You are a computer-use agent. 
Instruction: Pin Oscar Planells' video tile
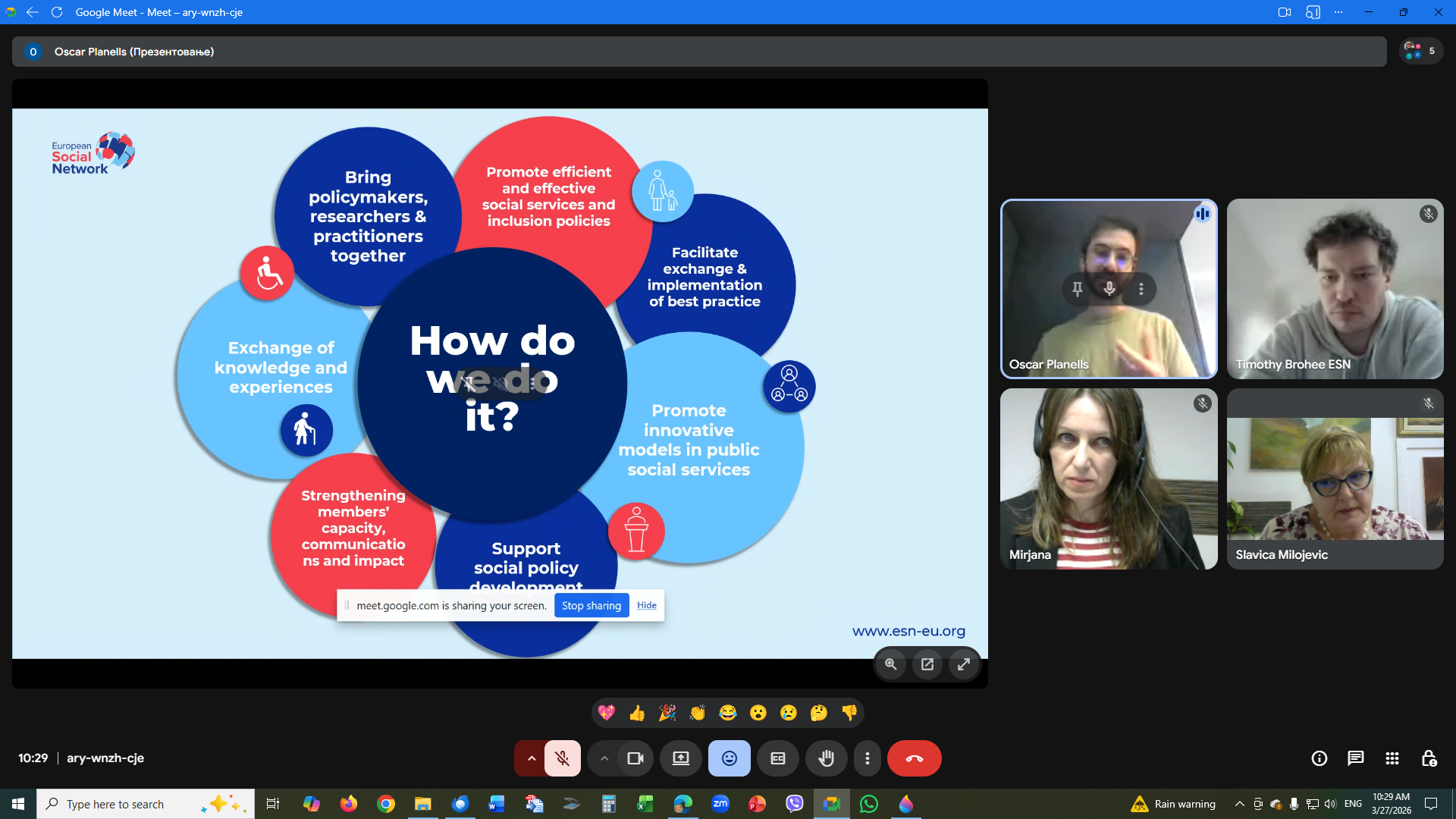(x=1077, y=289)
